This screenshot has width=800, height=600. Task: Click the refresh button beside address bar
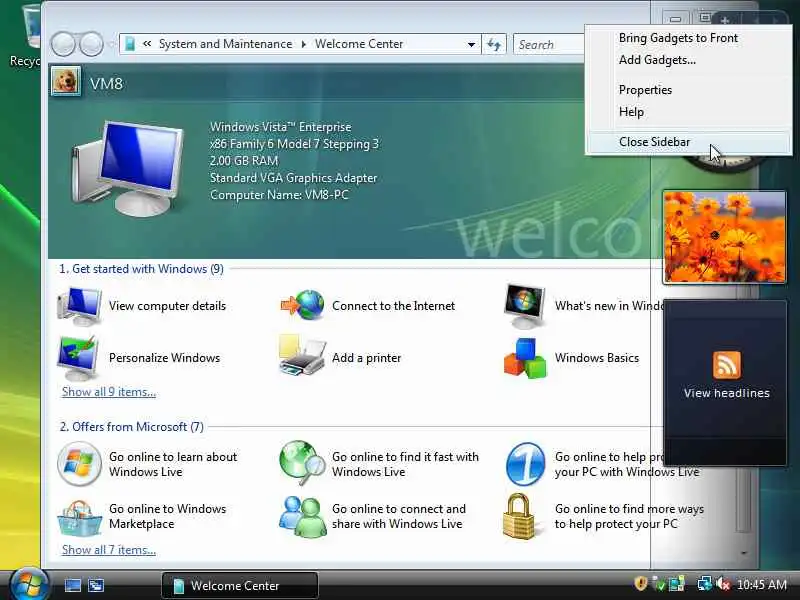[494, 44]
